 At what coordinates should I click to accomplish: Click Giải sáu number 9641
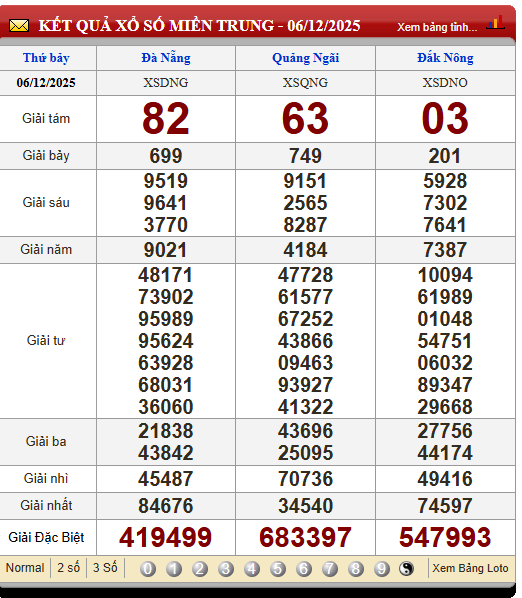(x=166, y=203)
